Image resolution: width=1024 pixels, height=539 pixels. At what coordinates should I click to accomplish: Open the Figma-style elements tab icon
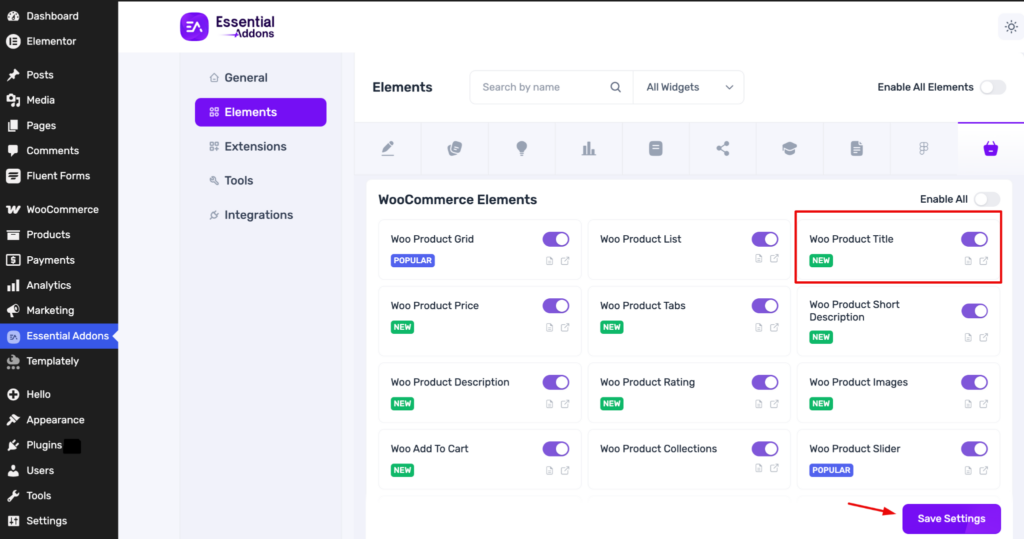(x=923, y=148)
